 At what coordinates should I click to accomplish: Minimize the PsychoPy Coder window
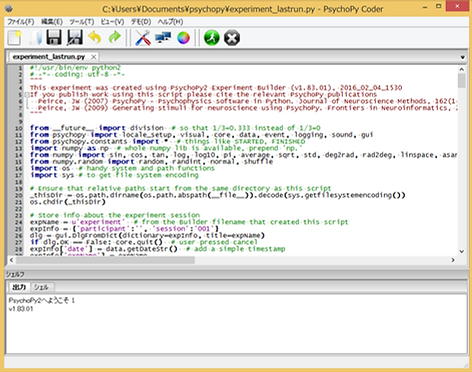tap(425, 7)
